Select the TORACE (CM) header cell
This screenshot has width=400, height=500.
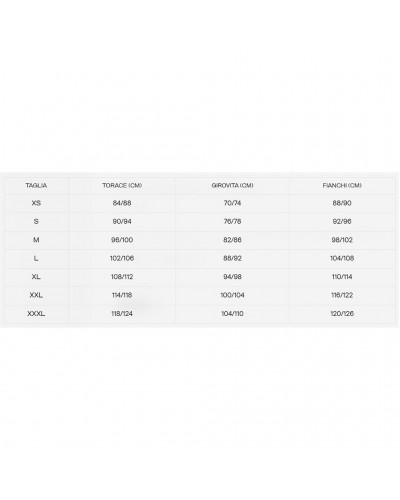122,185
